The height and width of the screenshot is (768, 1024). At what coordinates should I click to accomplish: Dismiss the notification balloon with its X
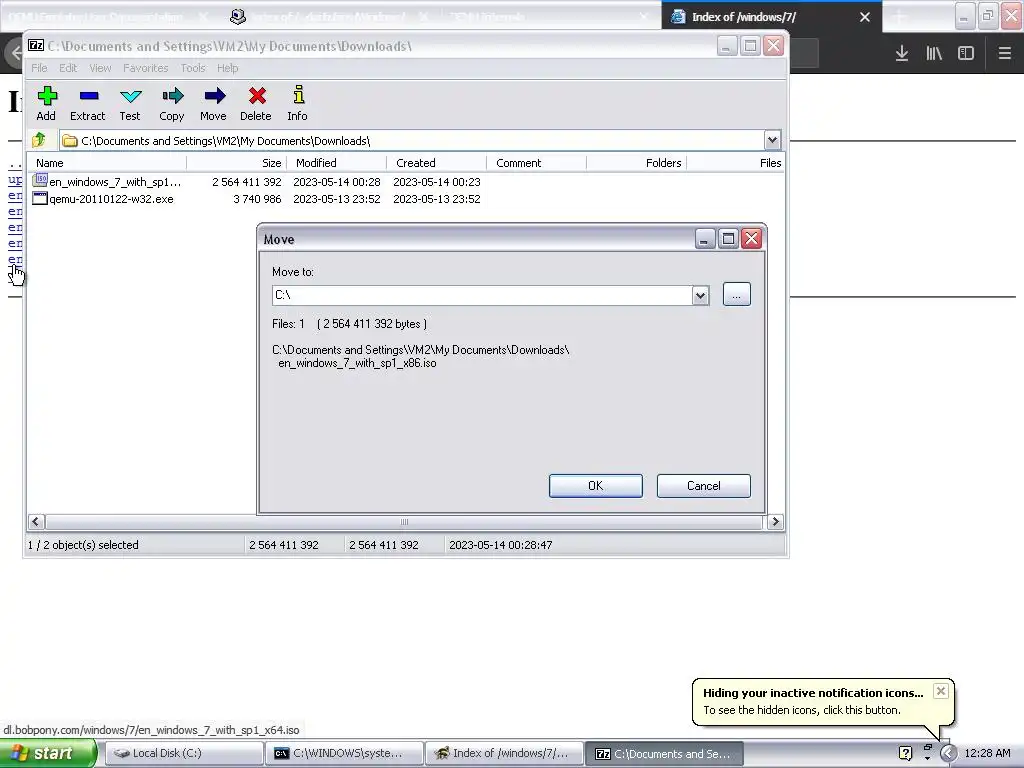pos(940,691)
